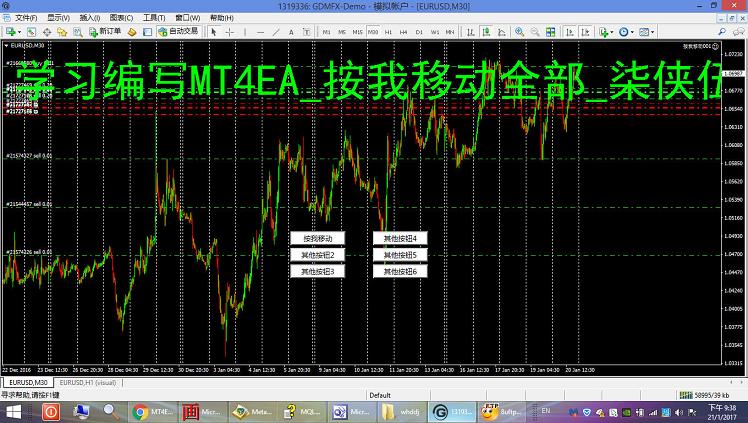Viewport: 748px width, 423px height.
Task: Open the 文件(F) menu
Action: (26, 18)
